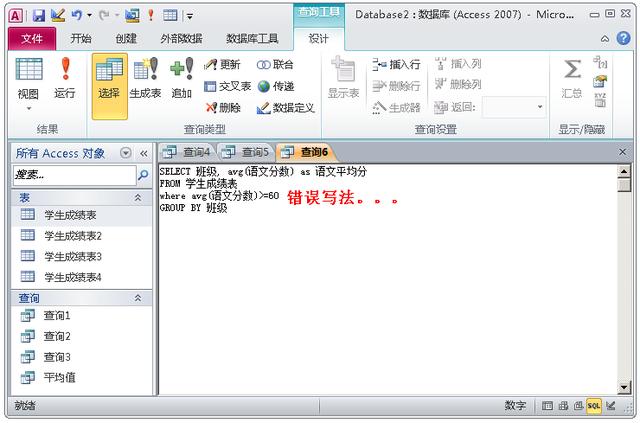Choose the 交叉表 crosstab query
This screenshot has height=423, width=640.
tap(227, 86)
